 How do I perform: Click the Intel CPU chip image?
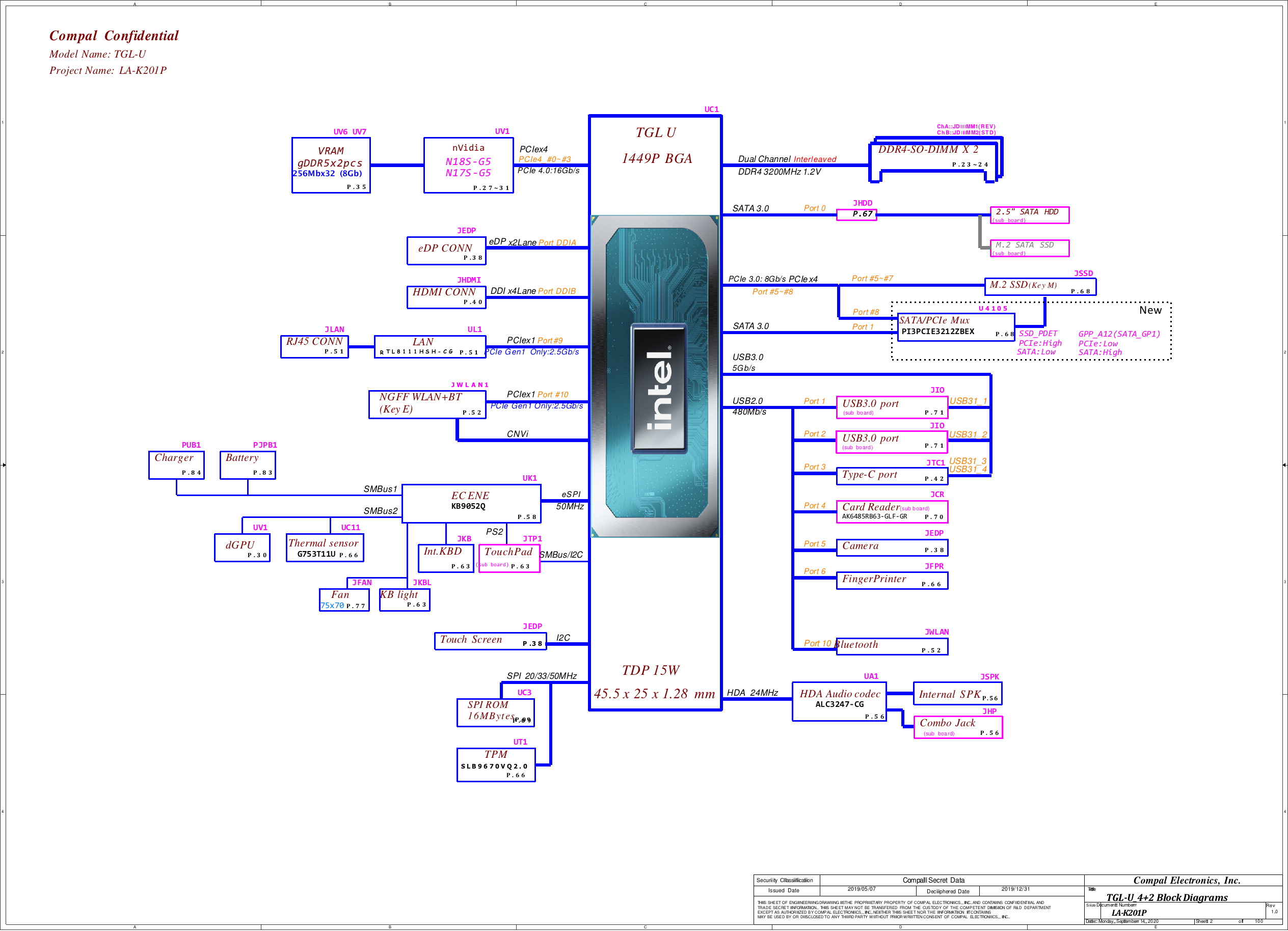click(x=655, y=376)
